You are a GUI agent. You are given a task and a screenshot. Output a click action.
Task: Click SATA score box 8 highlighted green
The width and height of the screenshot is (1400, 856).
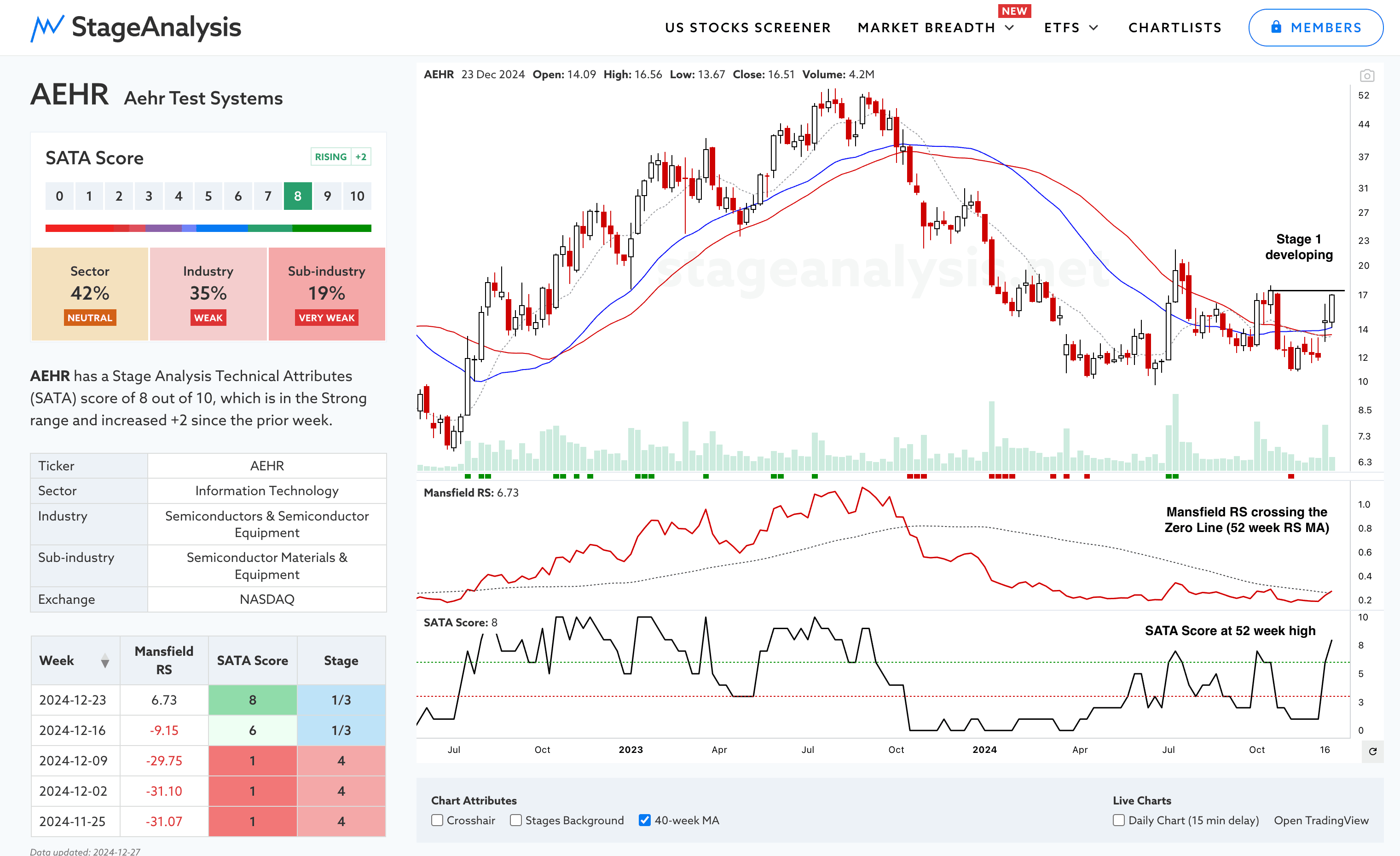pyautogui.click(x=298, y=196)
